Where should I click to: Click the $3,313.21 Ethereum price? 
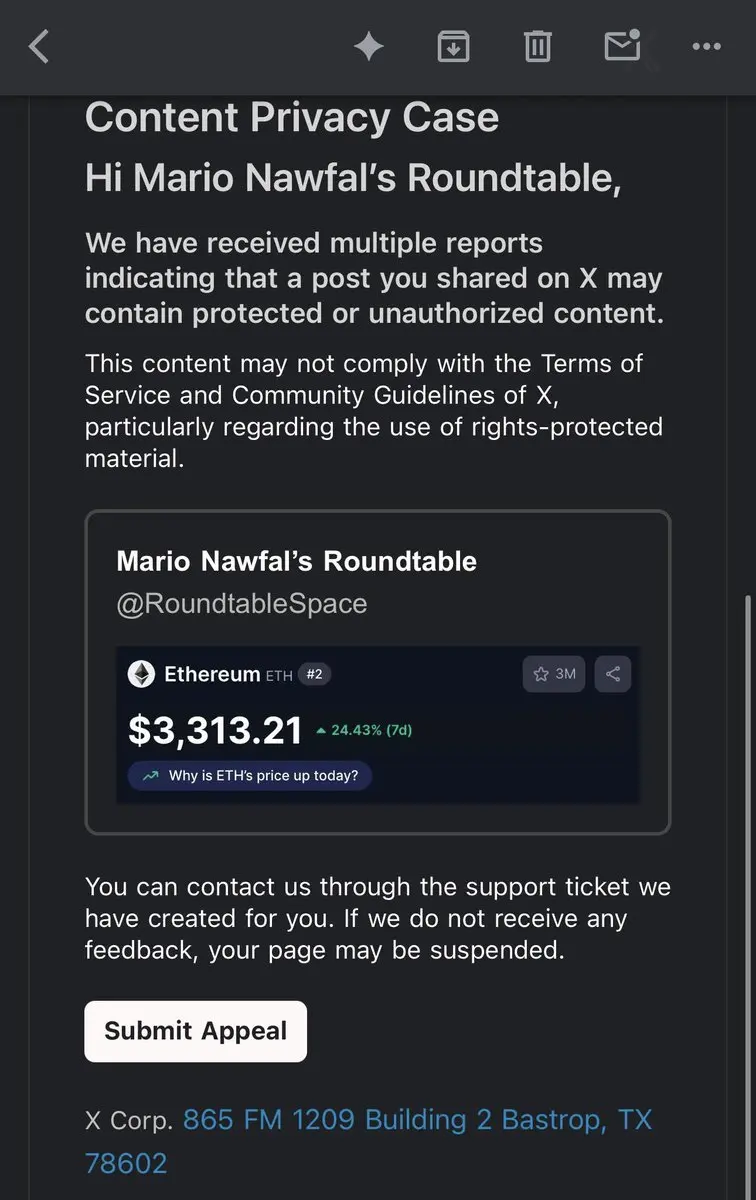(215, 730)
